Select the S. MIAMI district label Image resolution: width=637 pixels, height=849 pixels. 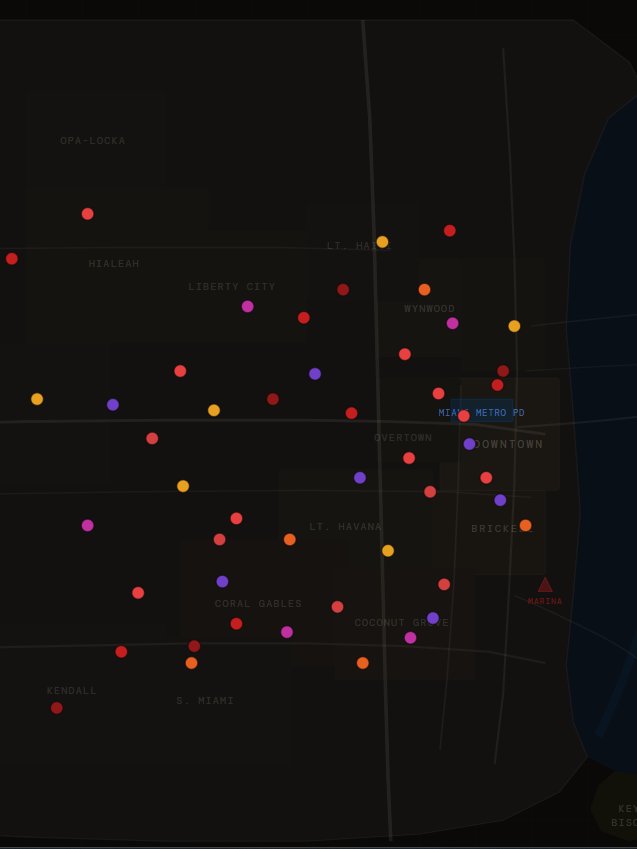point(205,701)
